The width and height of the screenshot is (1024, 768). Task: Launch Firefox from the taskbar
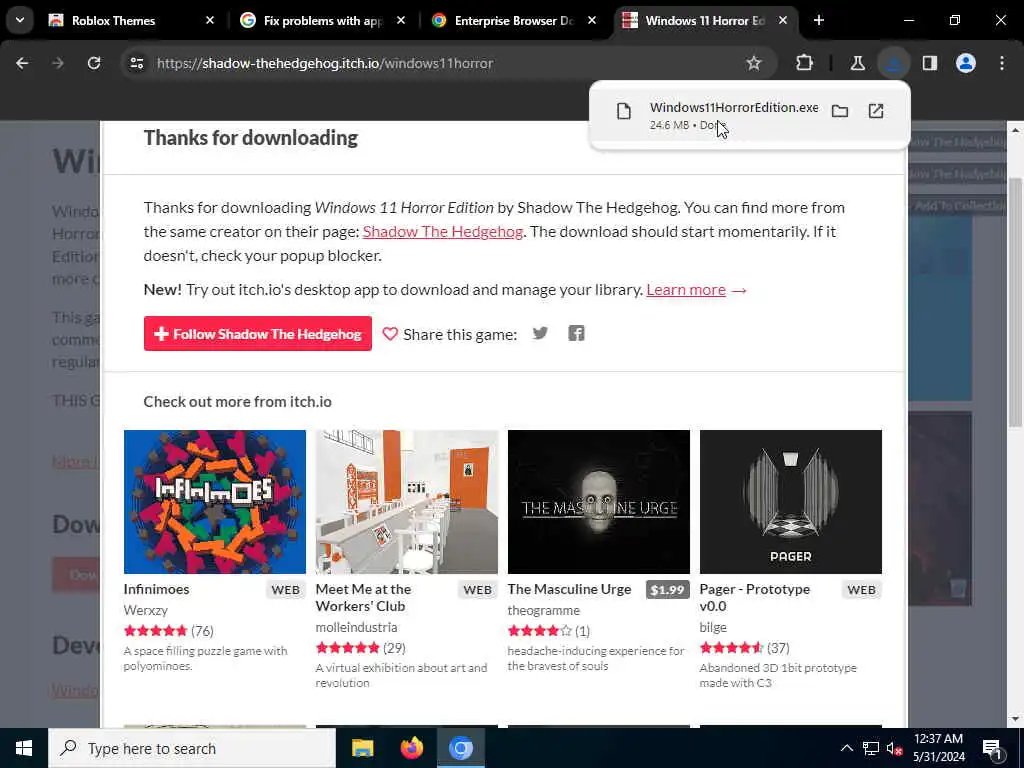point(411,748)
